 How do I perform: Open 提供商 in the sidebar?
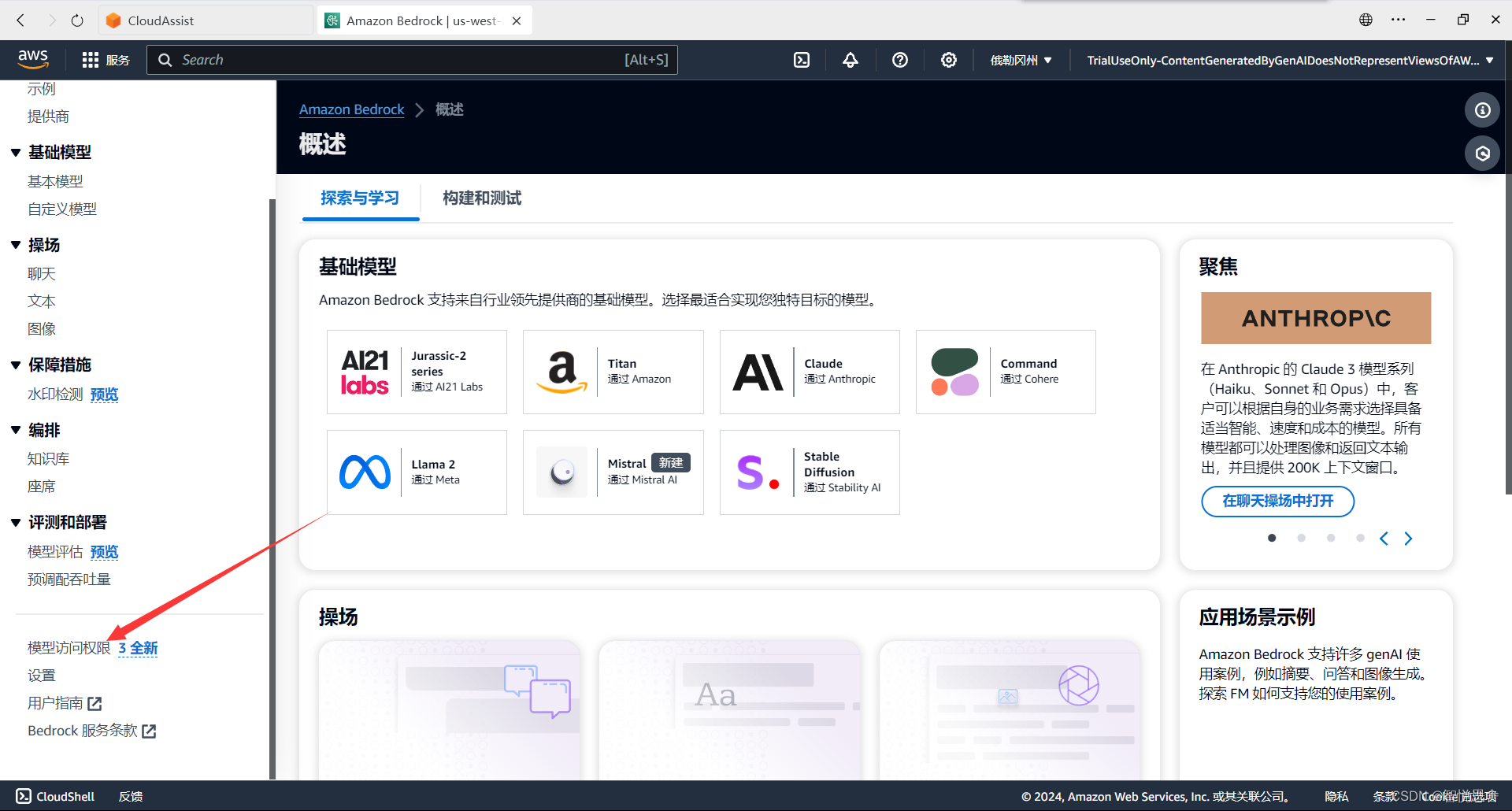click(48, 117)
